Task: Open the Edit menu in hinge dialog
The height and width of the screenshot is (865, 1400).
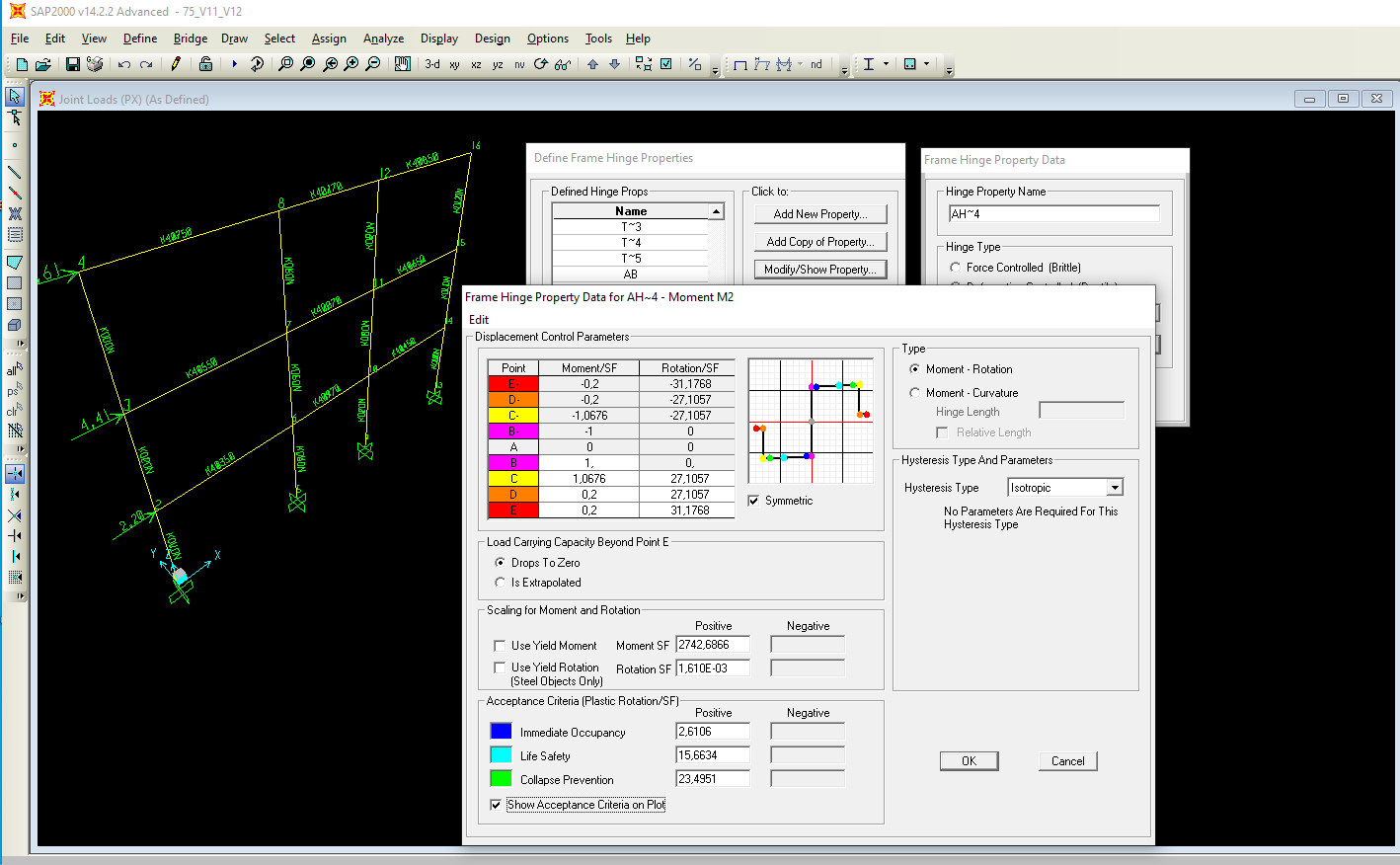Action: [479, 320]
